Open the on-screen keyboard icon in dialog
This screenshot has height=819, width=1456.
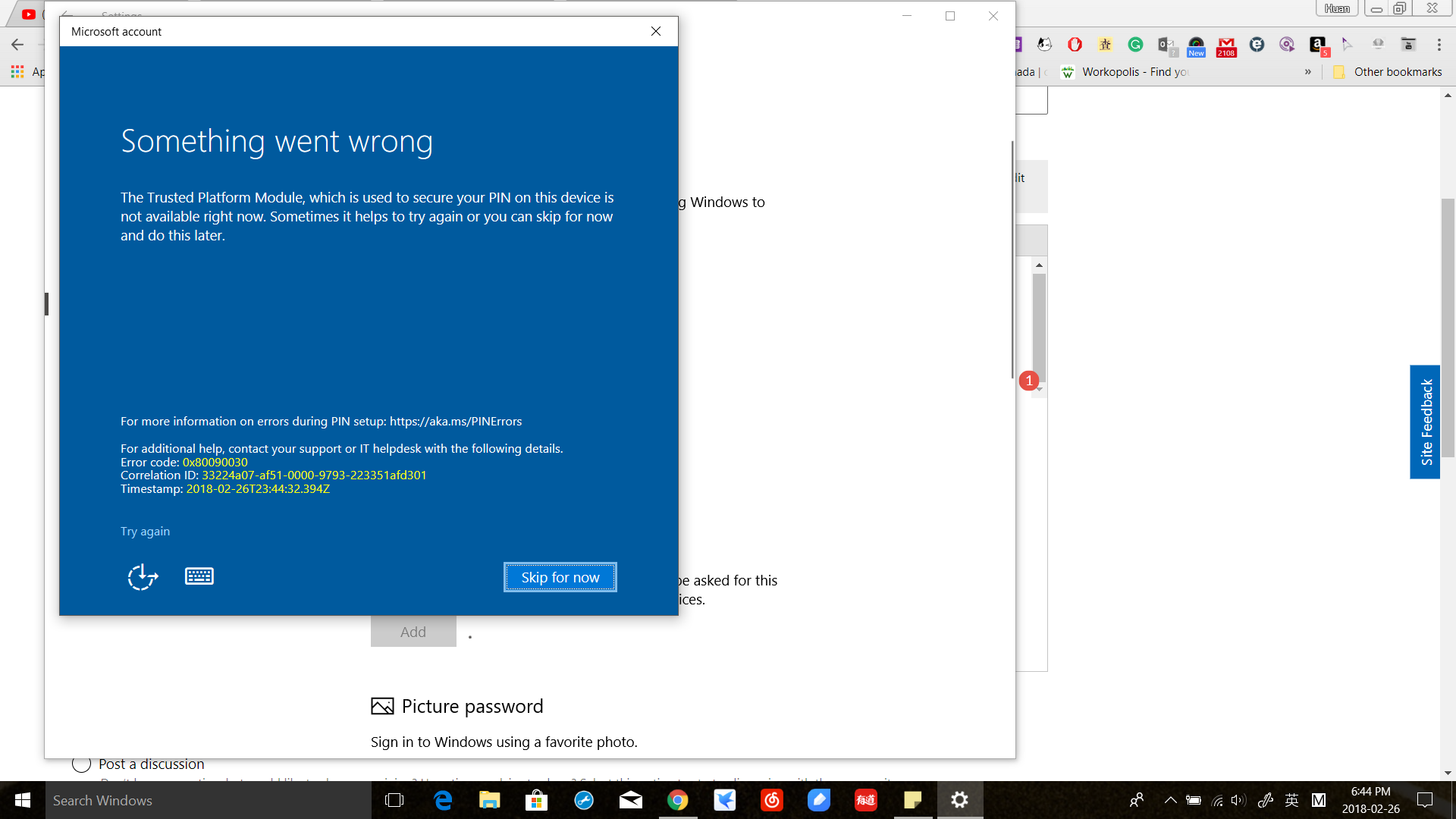[199, 576]
